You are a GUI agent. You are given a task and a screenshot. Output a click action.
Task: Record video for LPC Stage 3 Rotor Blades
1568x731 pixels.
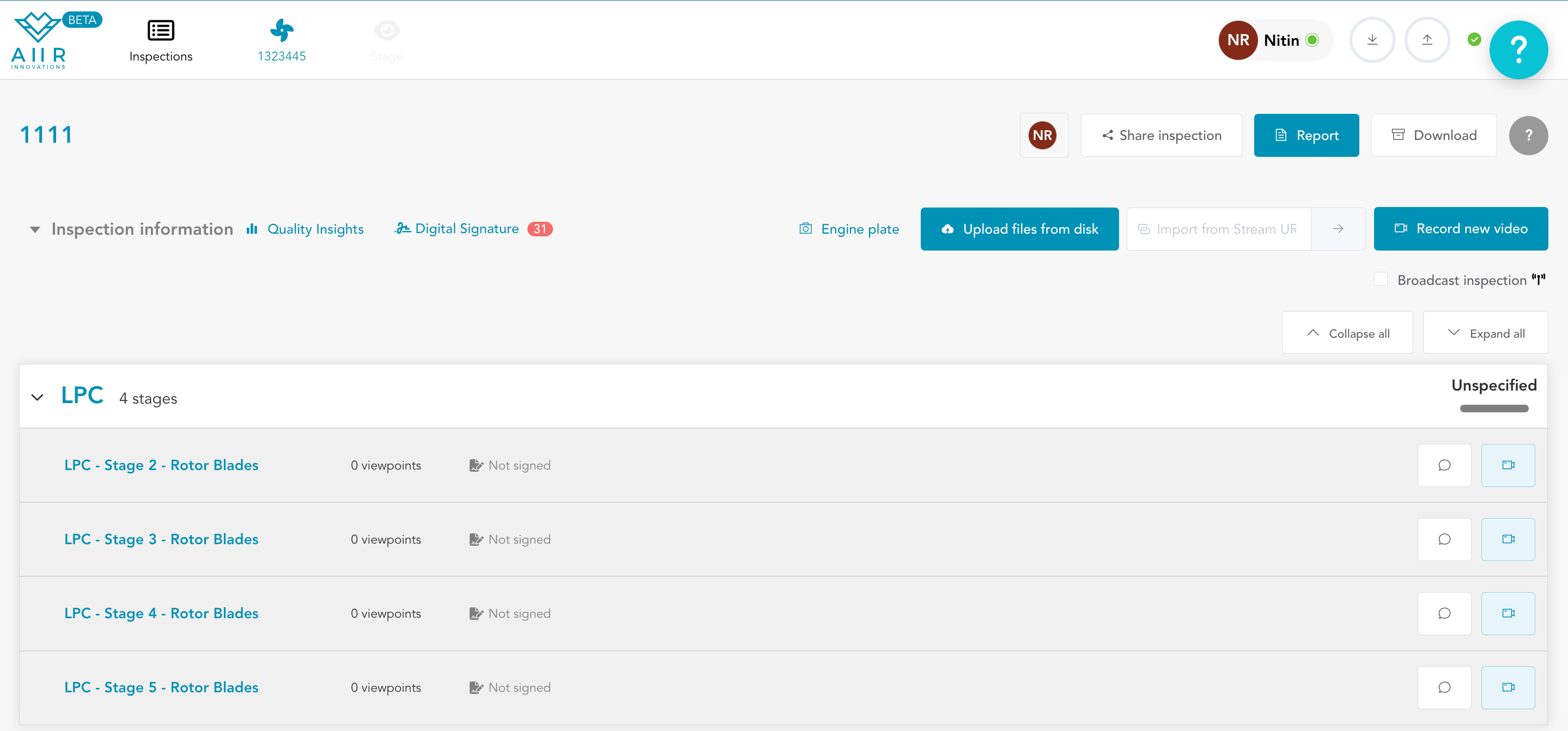[1507, 539]
